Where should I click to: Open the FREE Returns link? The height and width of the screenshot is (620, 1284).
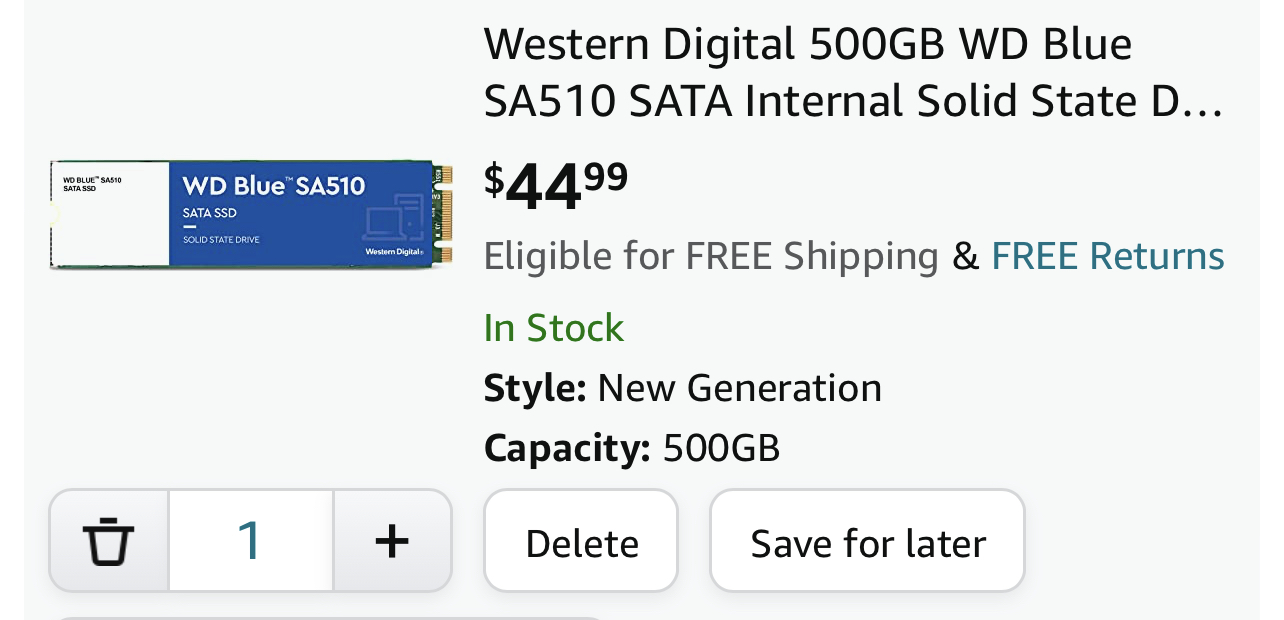click(x=1107, y=256)
